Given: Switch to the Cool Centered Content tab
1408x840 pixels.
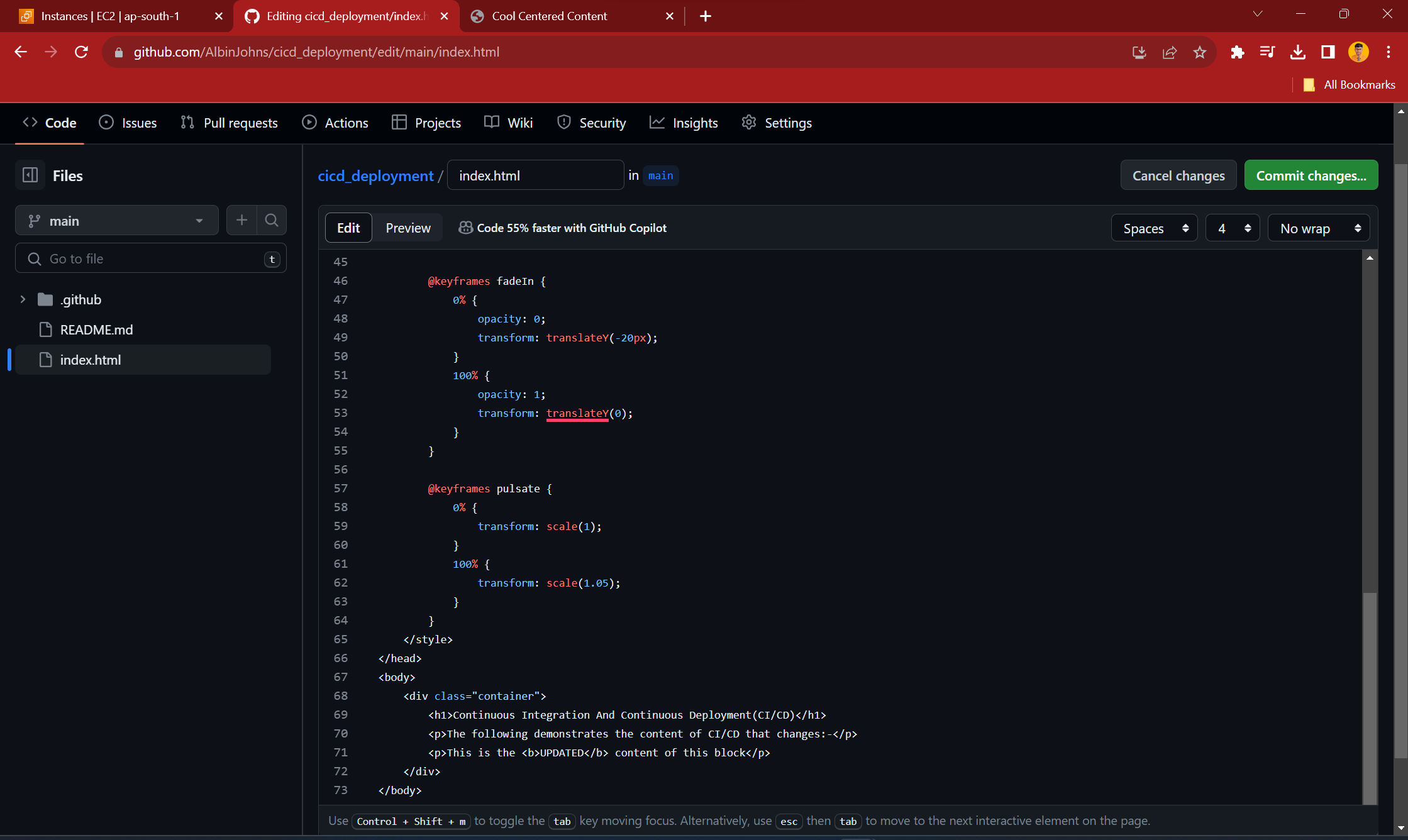Looking at the screenshot, I should point(549,16).
